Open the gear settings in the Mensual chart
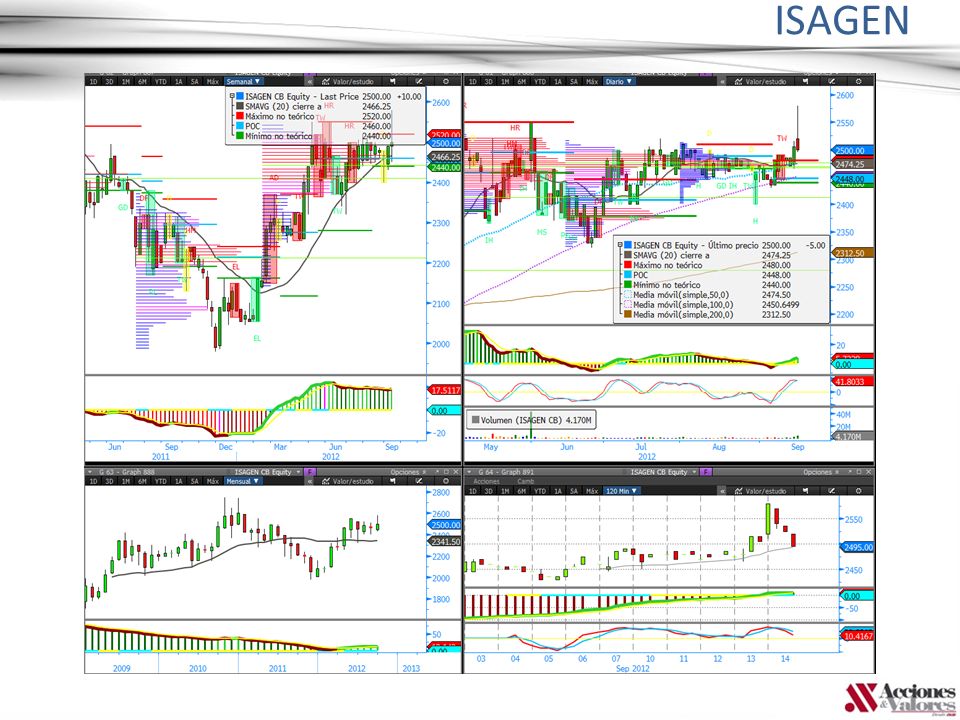 [x=446, y=481]
